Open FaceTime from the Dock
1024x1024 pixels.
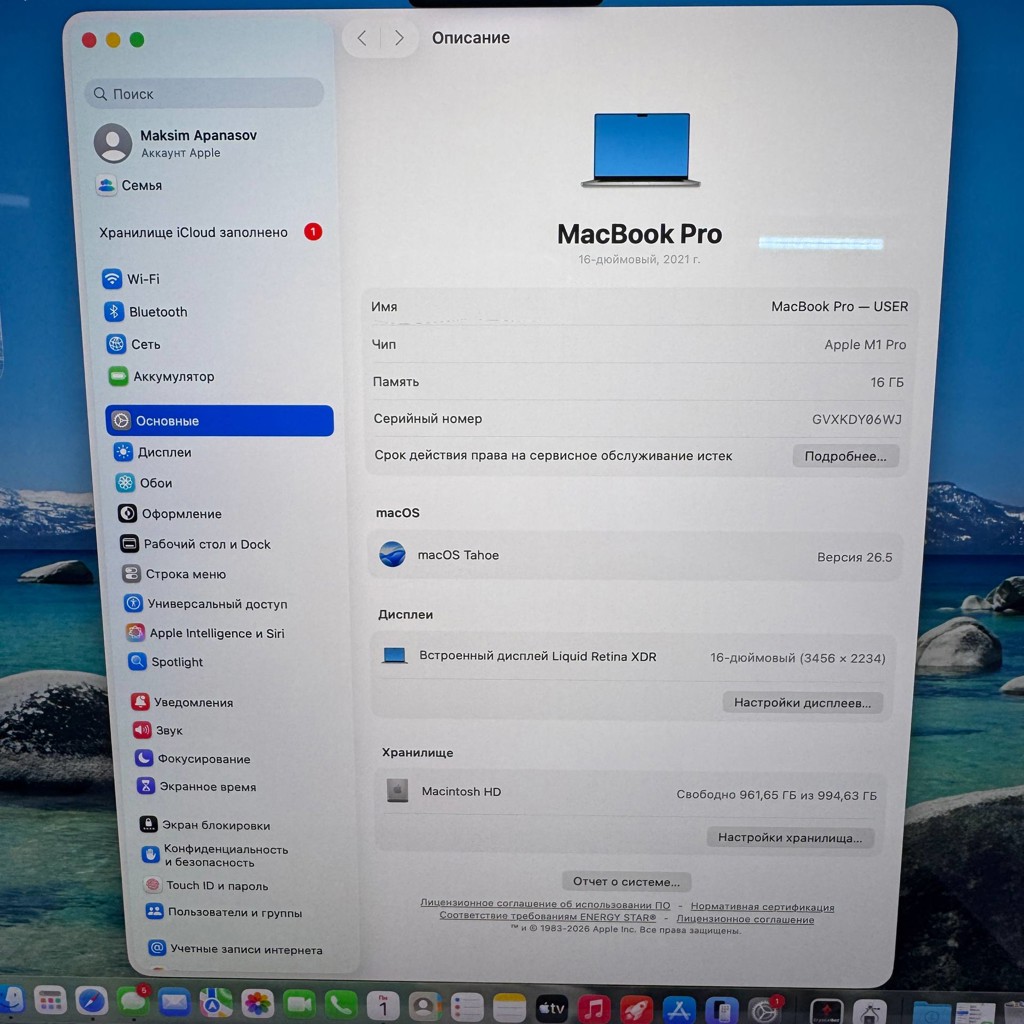coord(298,1004)
